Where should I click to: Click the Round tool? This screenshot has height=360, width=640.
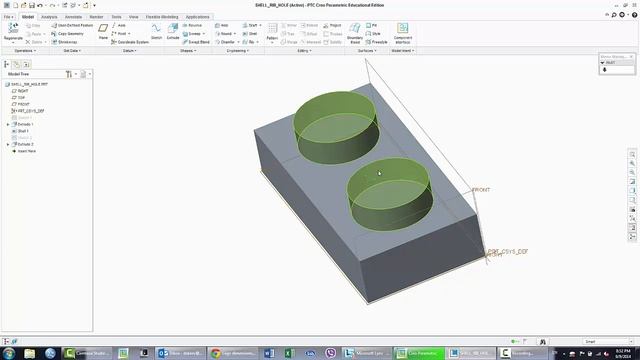[x=225, y=33]
